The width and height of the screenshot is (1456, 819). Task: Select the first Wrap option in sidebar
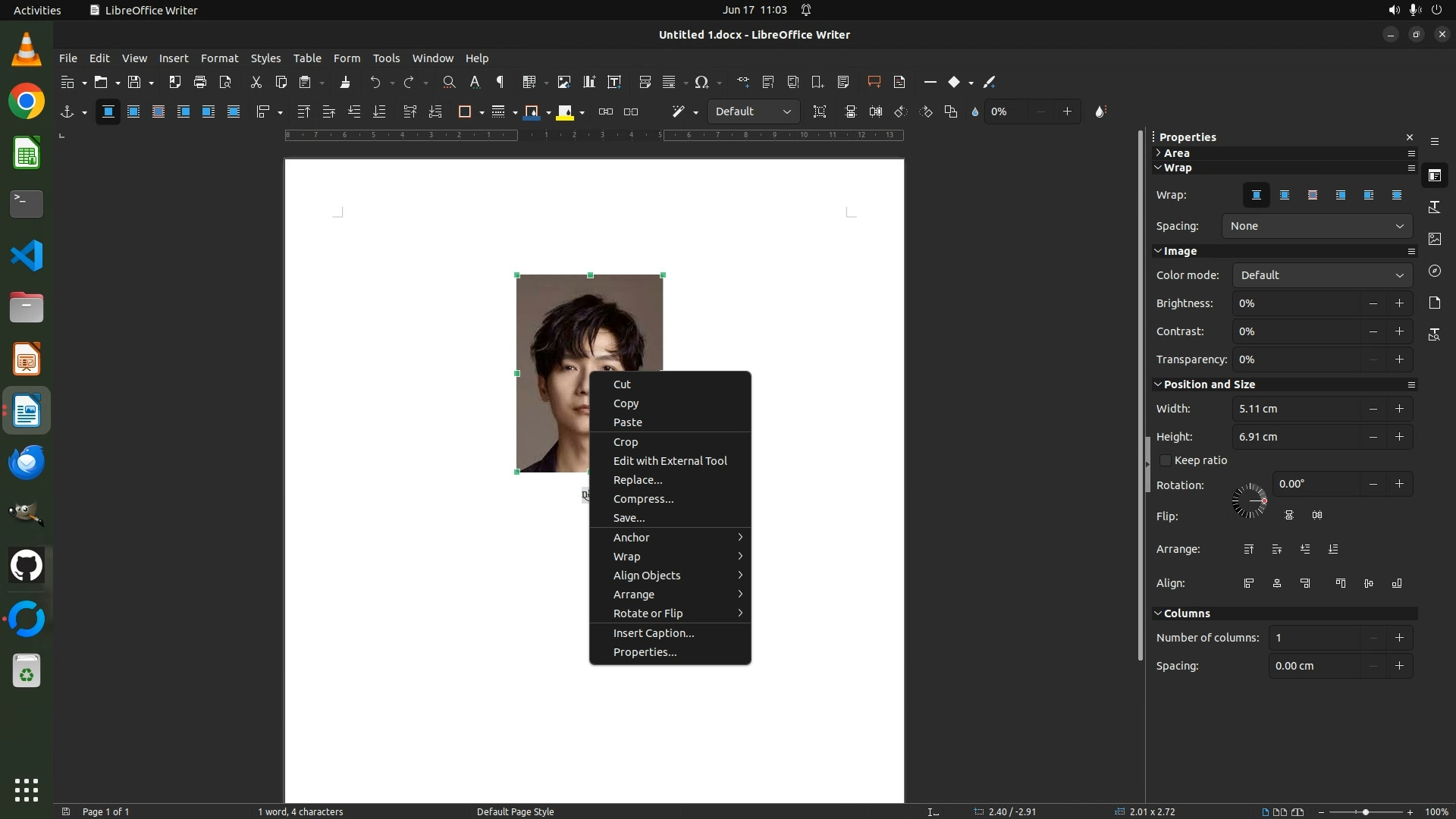pos(1256,196)
